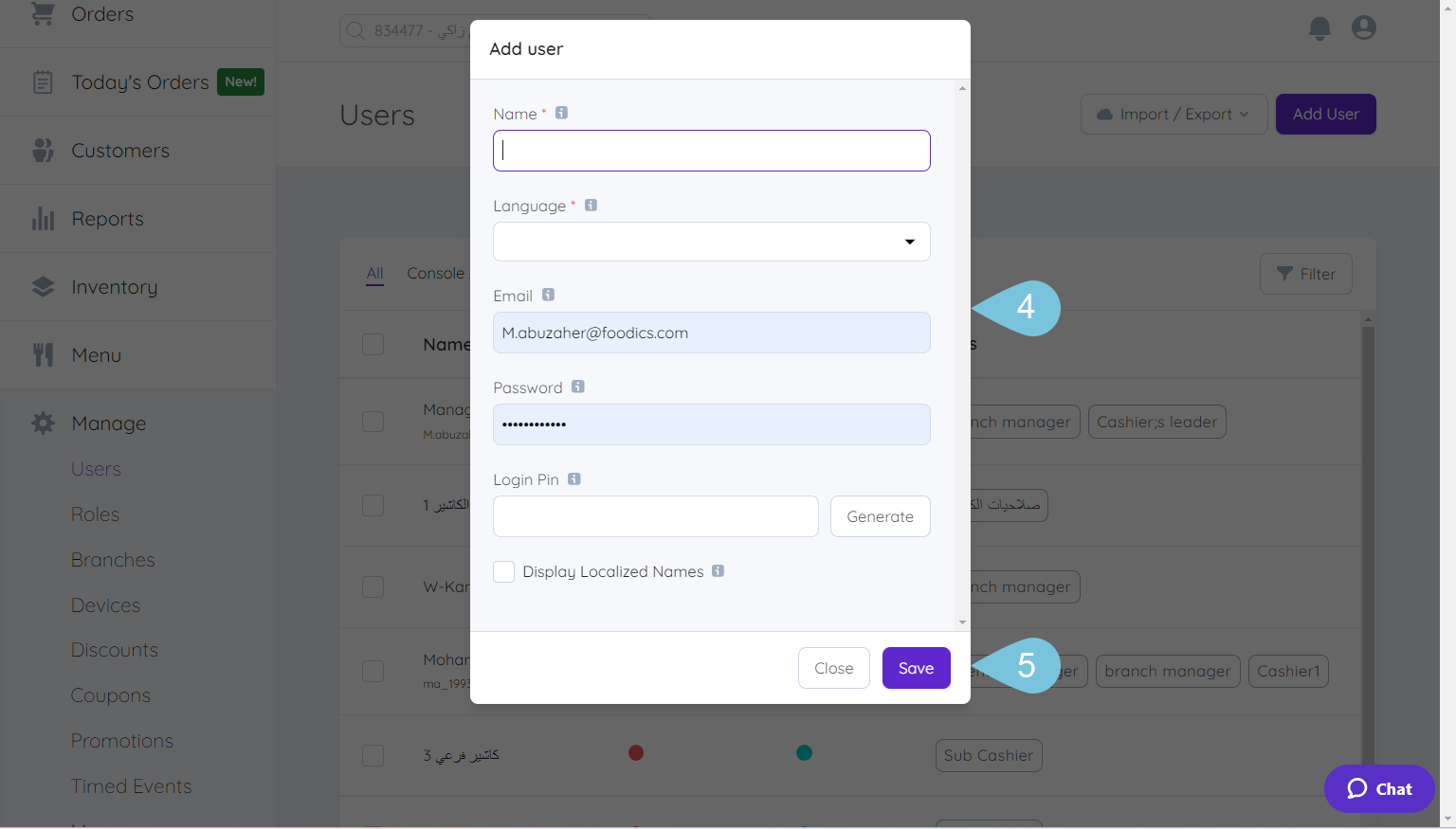
Task: Close the Add user dialog
Action: 834,668
